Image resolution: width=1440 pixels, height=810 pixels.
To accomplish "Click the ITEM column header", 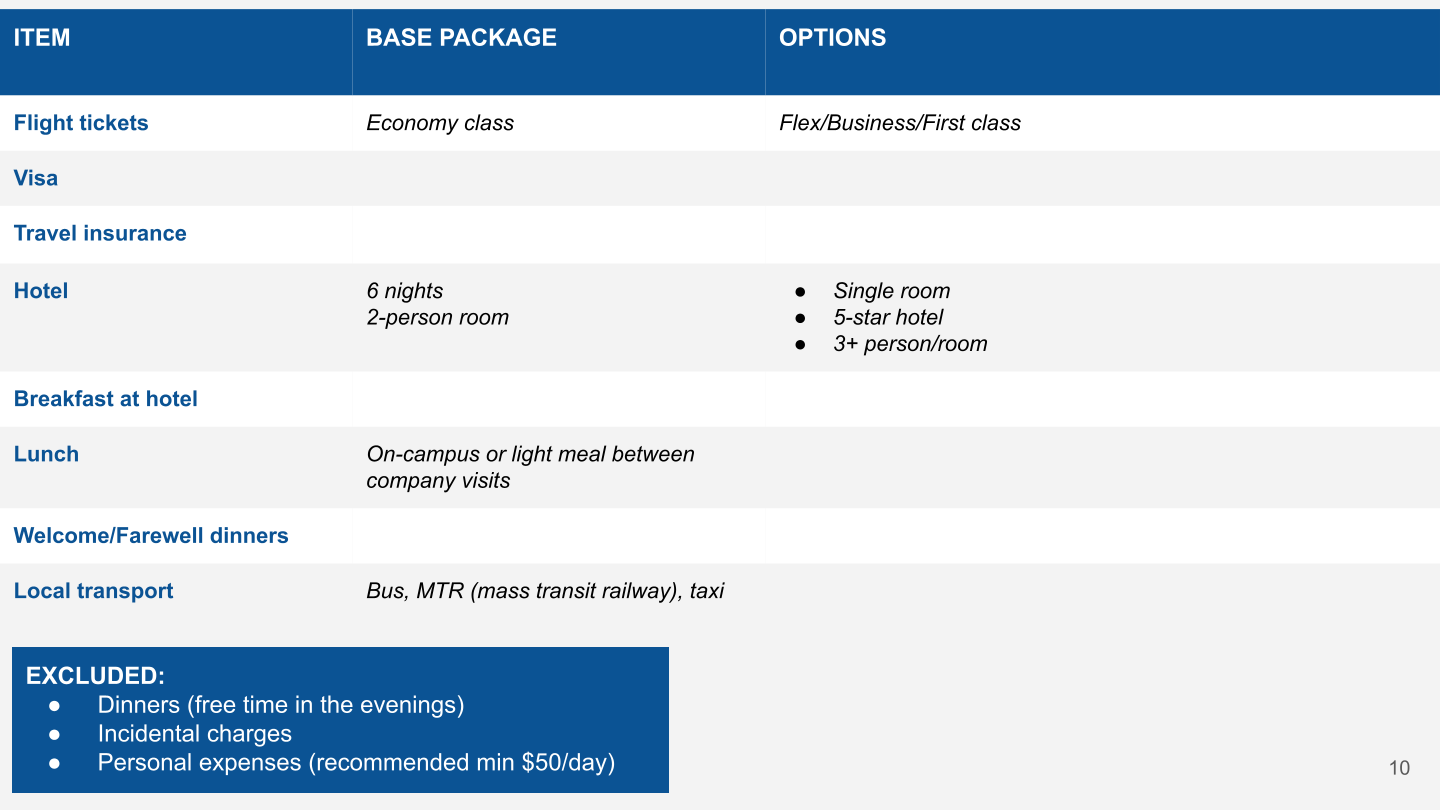I will (42, 38).
